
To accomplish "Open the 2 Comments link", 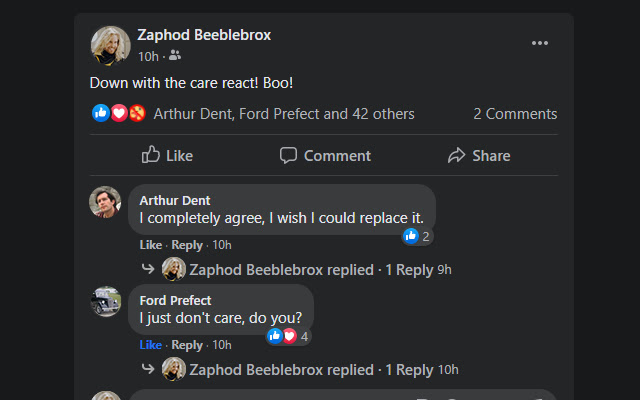I will (x=515, y=114).
